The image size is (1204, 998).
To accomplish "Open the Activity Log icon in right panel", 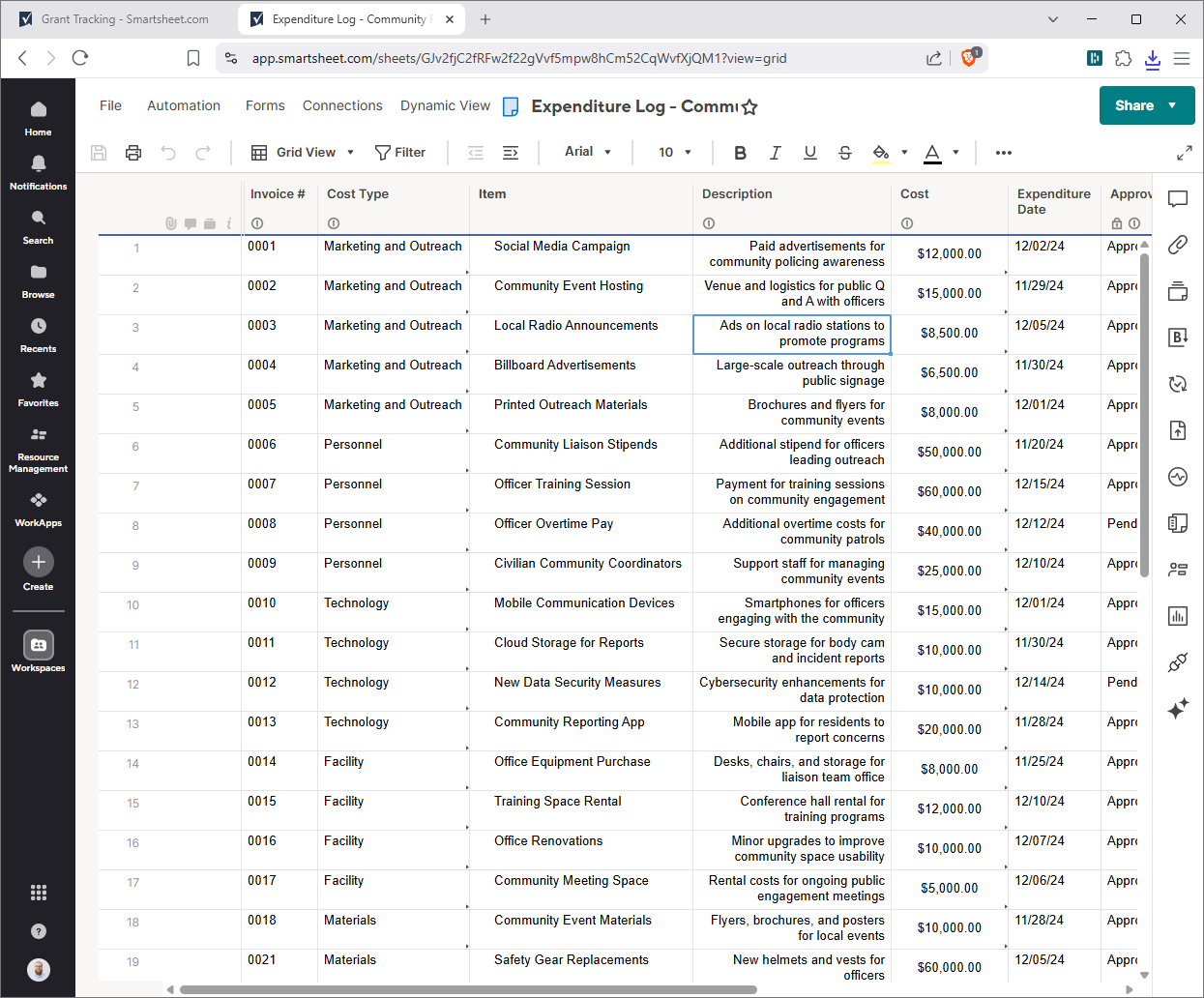I will [1177, 477].
